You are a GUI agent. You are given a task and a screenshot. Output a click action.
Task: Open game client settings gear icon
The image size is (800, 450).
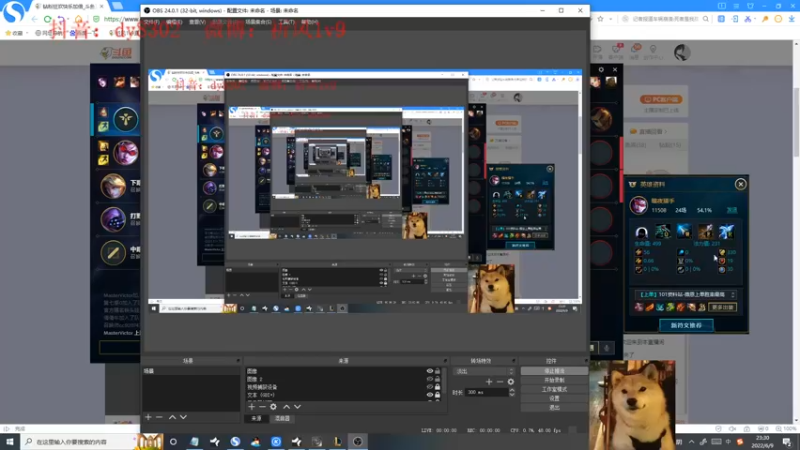pyautogui.click(x=601, y=69)
